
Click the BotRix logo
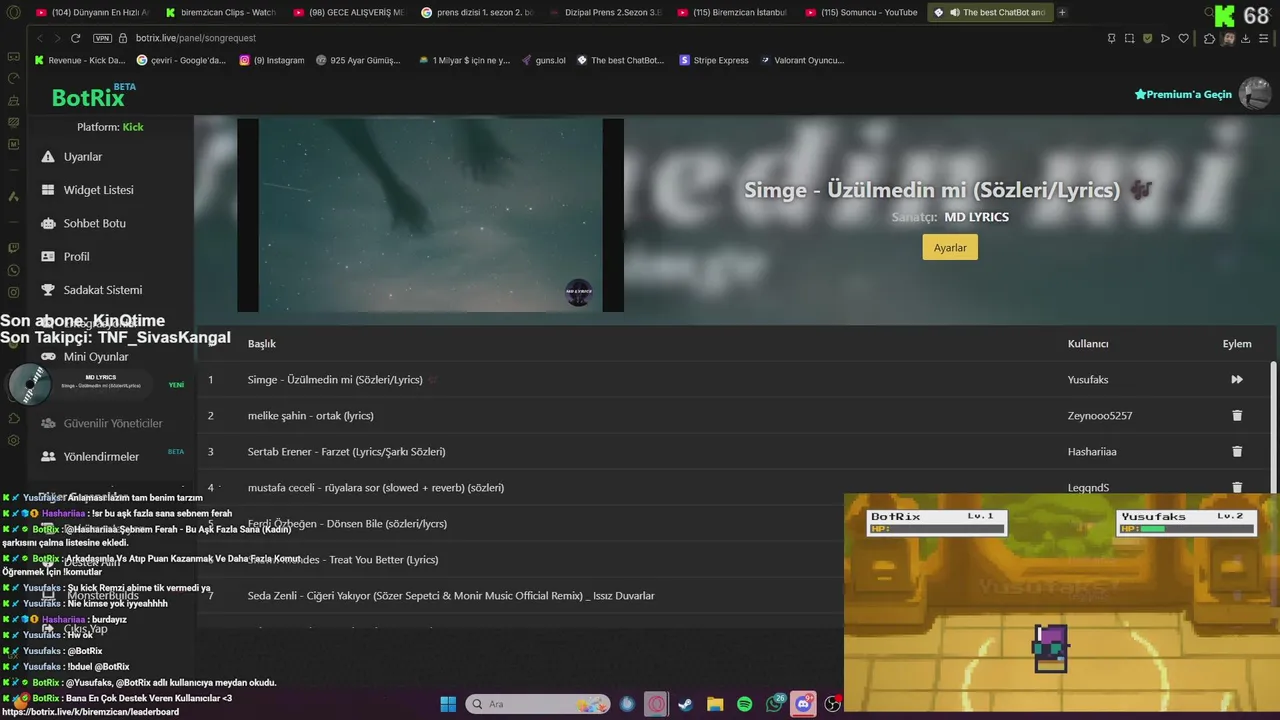point(93,96)
